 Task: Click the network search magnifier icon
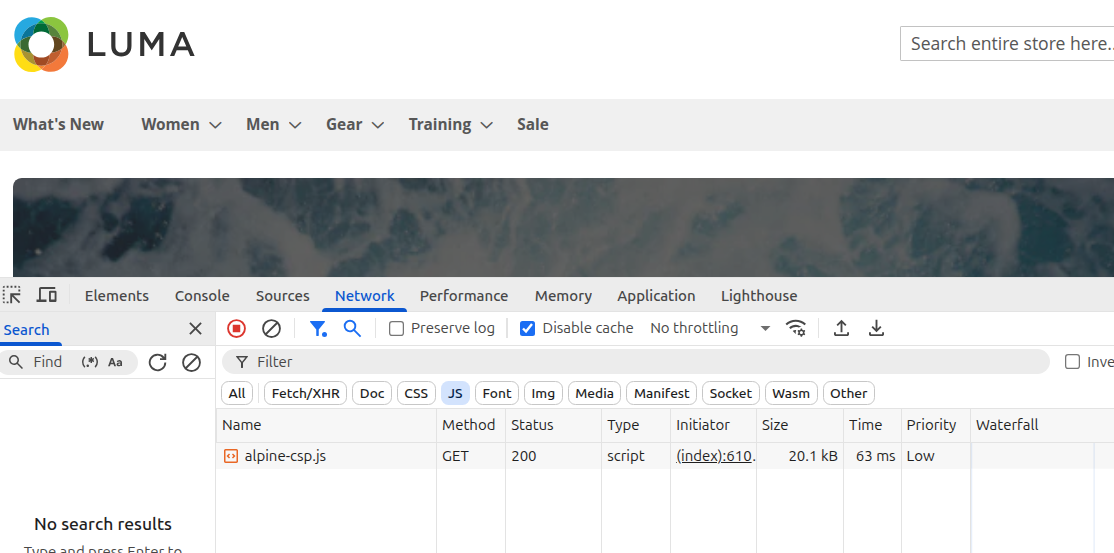click(352, 328)
